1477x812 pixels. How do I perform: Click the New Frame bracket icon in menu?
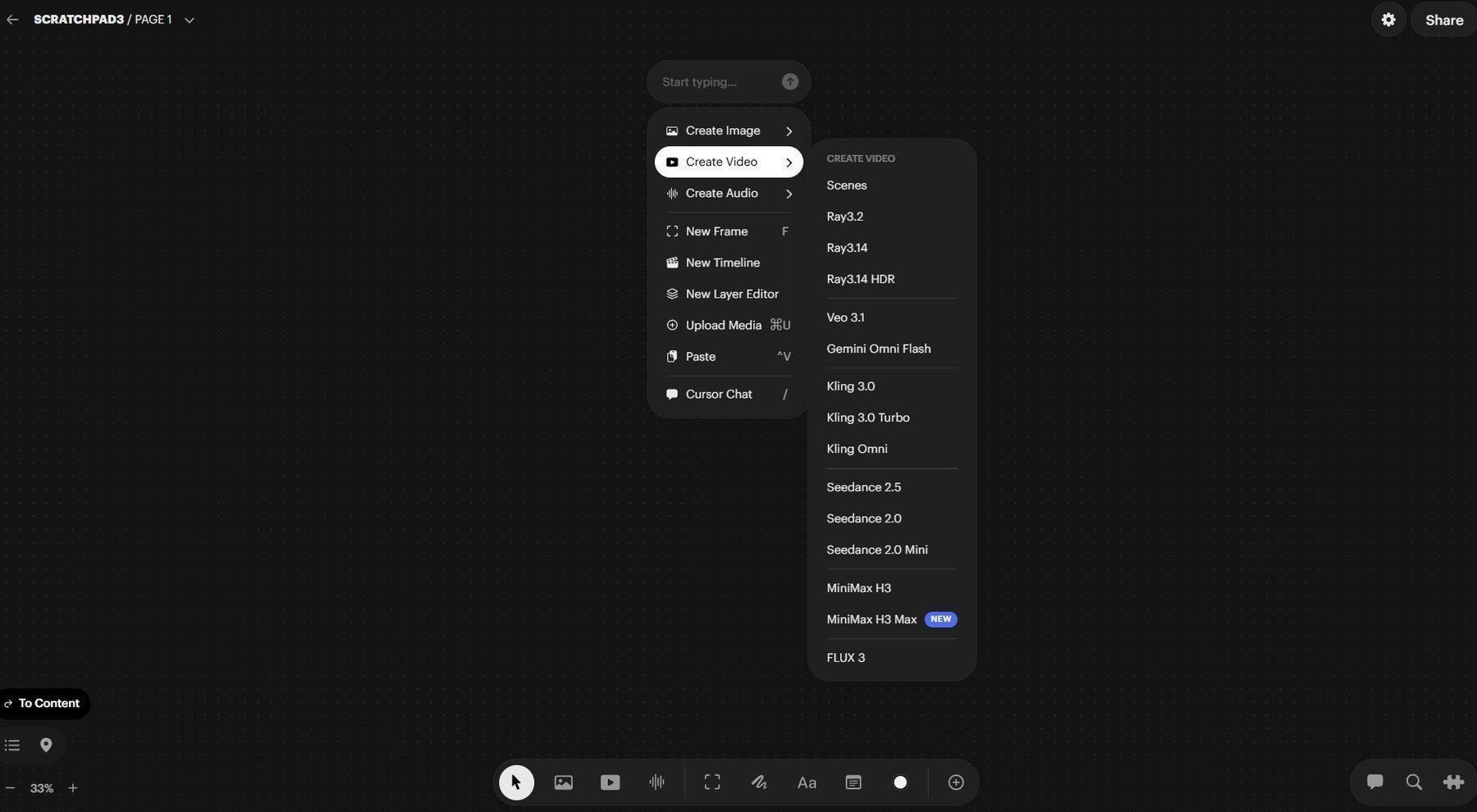coord(672,231)
